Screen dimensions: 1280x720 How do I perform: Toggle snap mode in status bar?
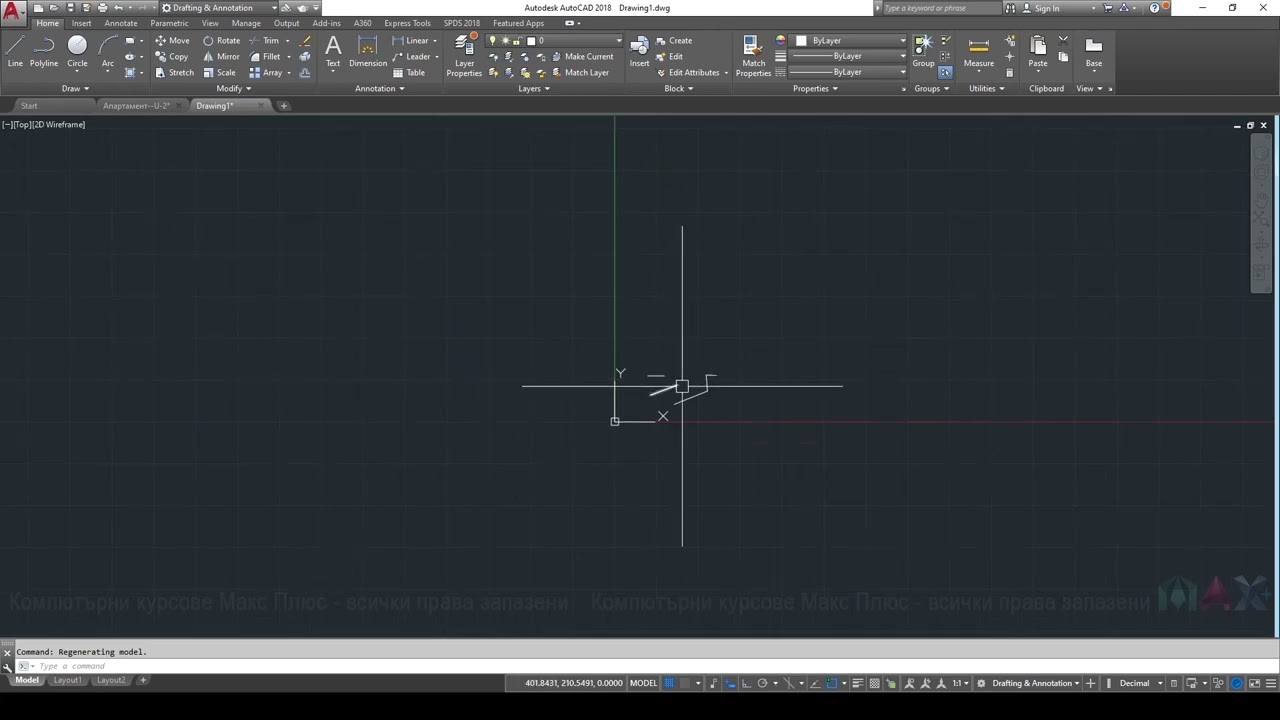coord(687,683)
